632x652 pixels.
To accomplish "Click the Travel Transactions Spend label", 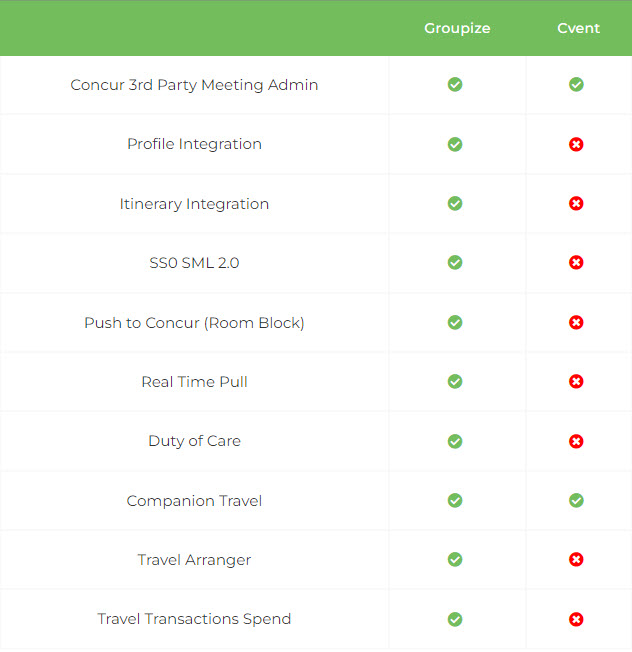I will (194, 619).
